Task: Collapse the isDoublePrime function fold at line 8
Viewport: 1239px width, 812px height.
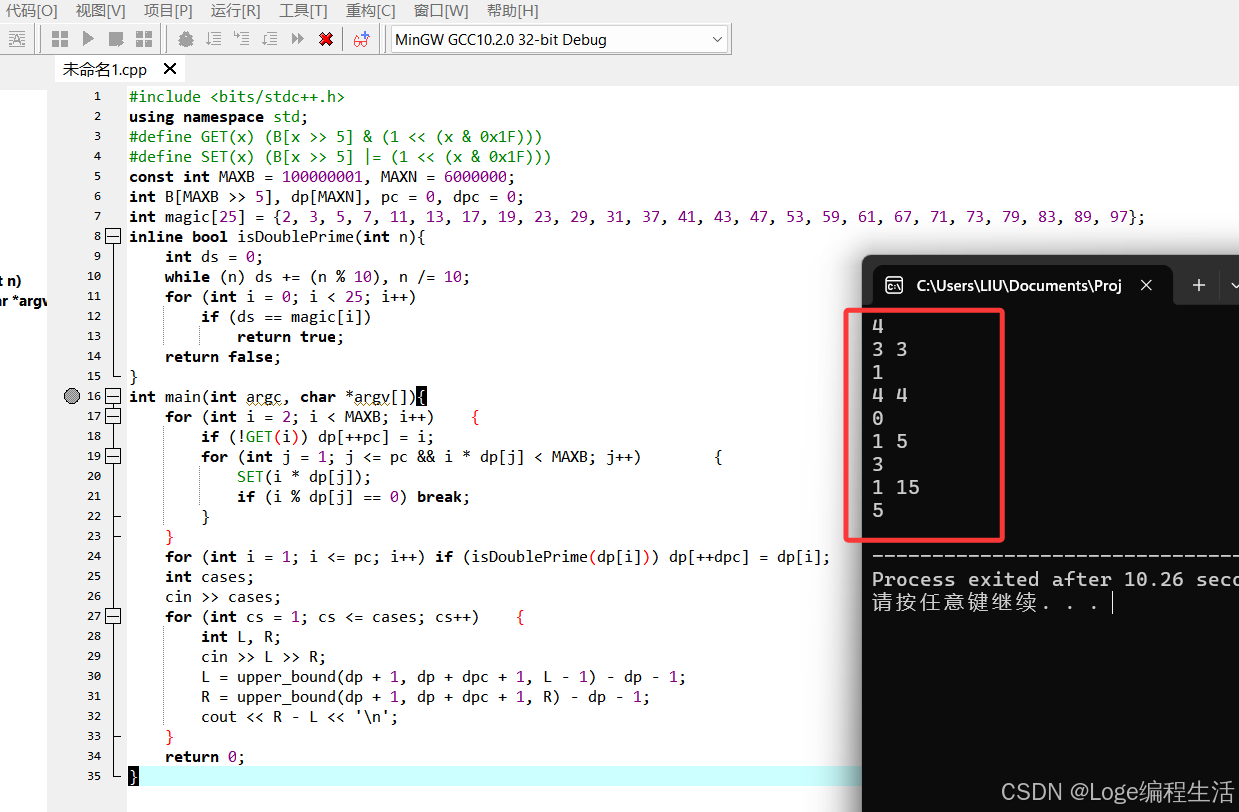Action: (x=113, y=236)
